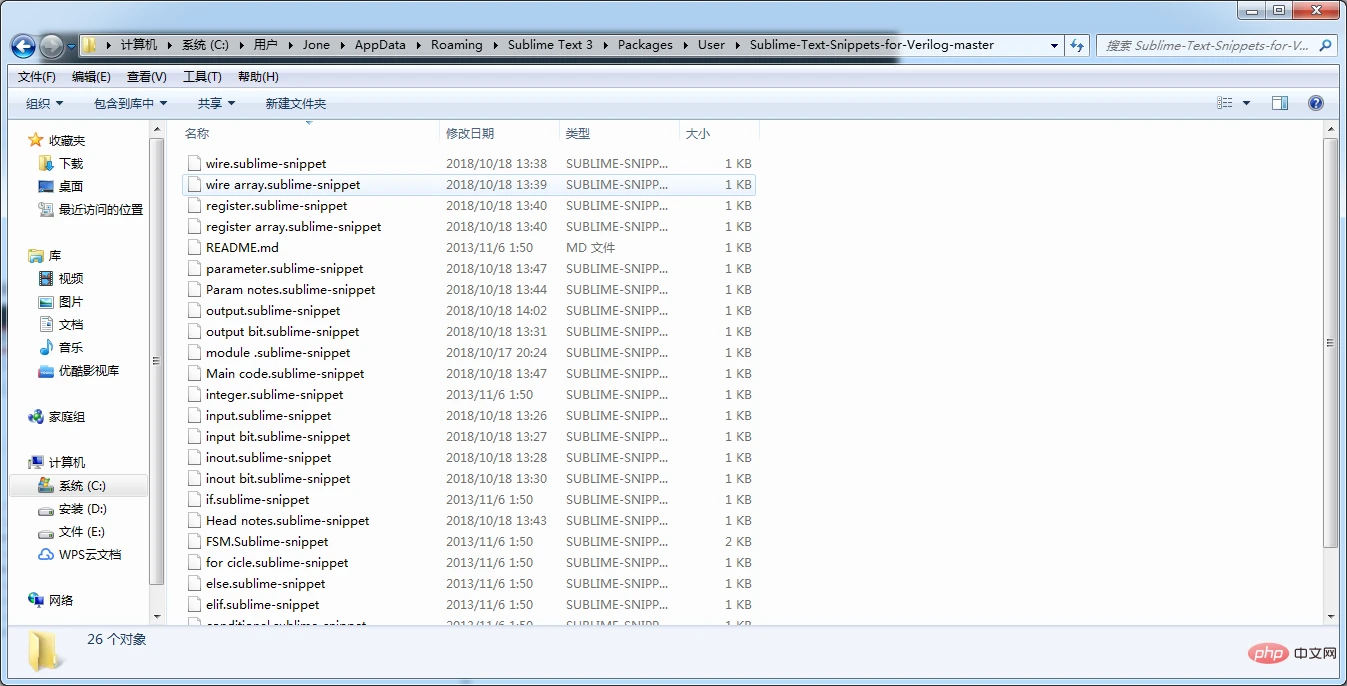1347x686 pixels.
Task: Open the 组织 dropdown menu
Action: 44,103
